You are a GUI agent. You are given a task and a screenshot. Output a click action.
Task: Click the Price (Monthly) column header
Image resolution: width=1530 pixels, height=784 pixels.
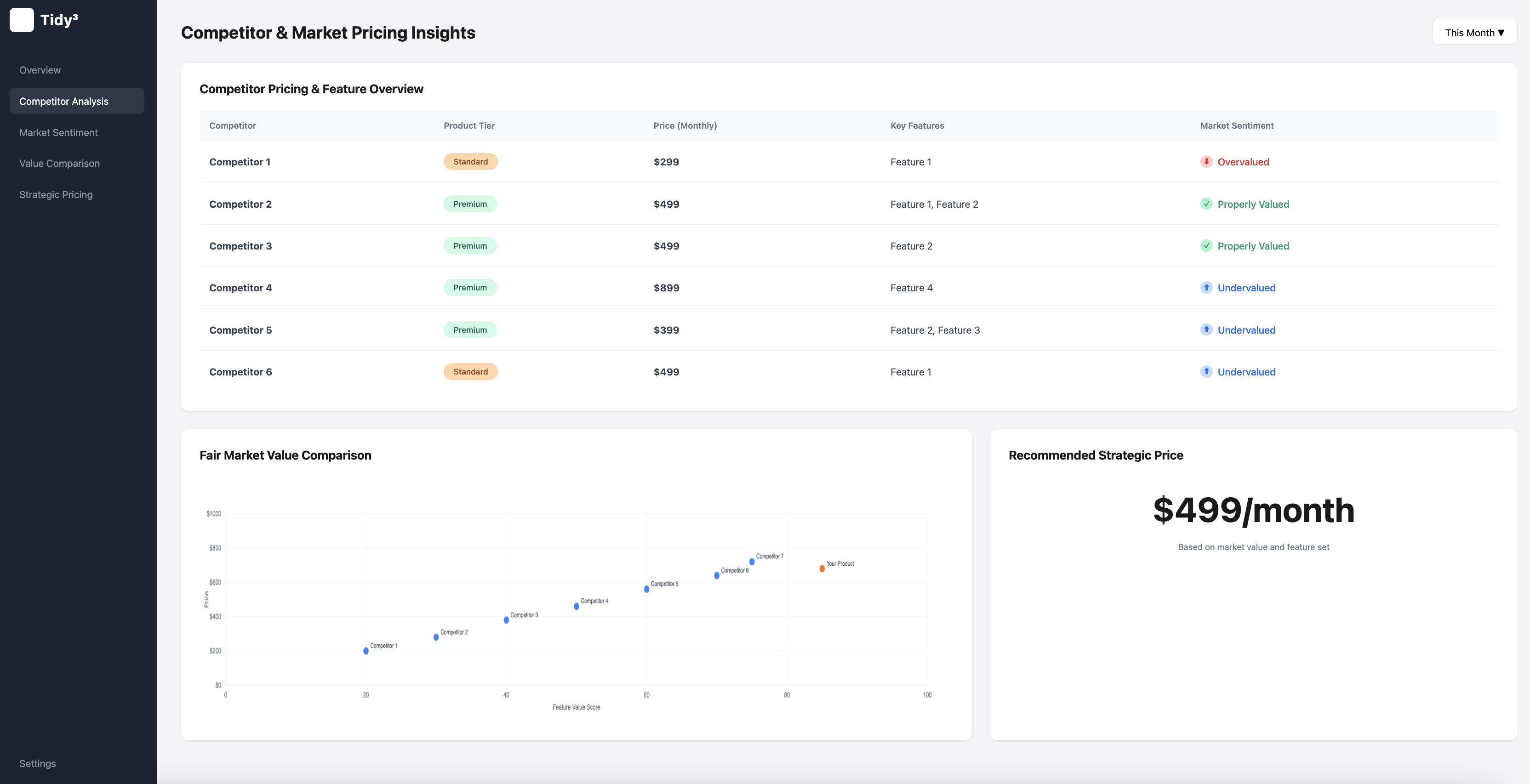point(685,125)
